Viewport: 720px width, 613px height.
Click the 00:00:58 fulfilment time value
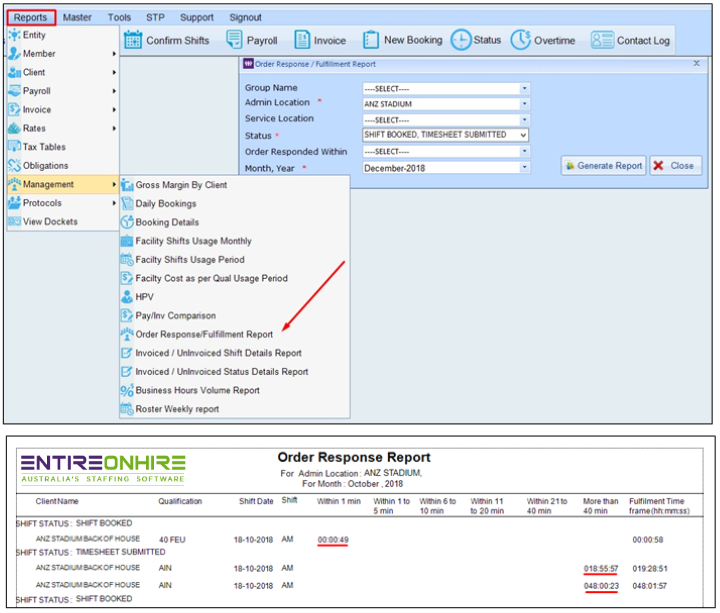click(647, 540)
